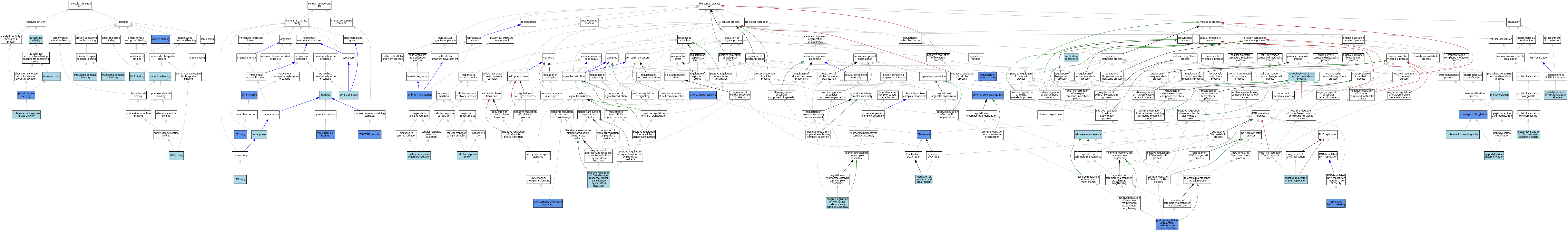Screen dimensions: 1568x231
Task: Select the blue protein kinase activity node
Action: point(26,95)
